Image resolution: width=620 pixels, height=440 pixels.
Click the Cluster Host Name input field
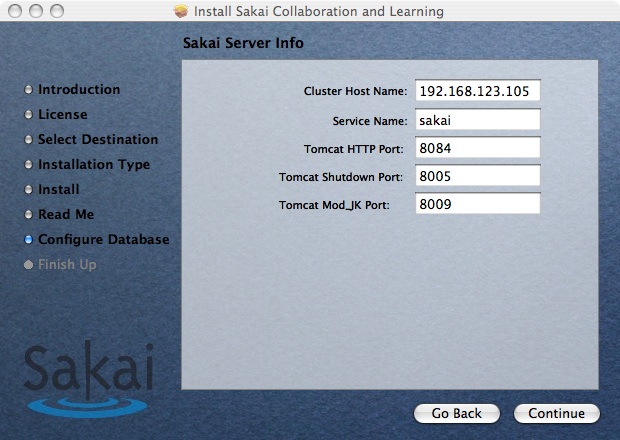pyautogui.click(x=477, y=91)
